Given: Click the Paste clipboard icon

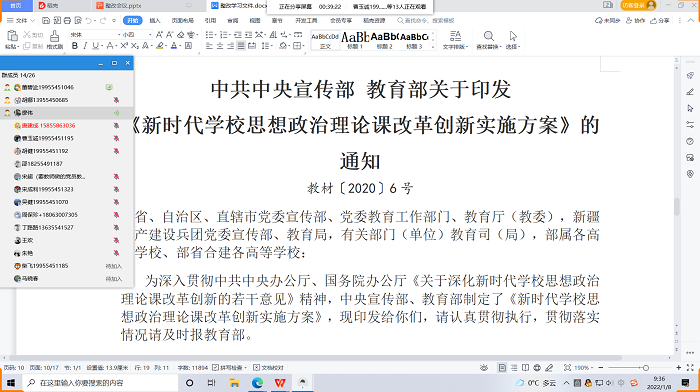Looking at the screenshot, I should coord(12,36).
